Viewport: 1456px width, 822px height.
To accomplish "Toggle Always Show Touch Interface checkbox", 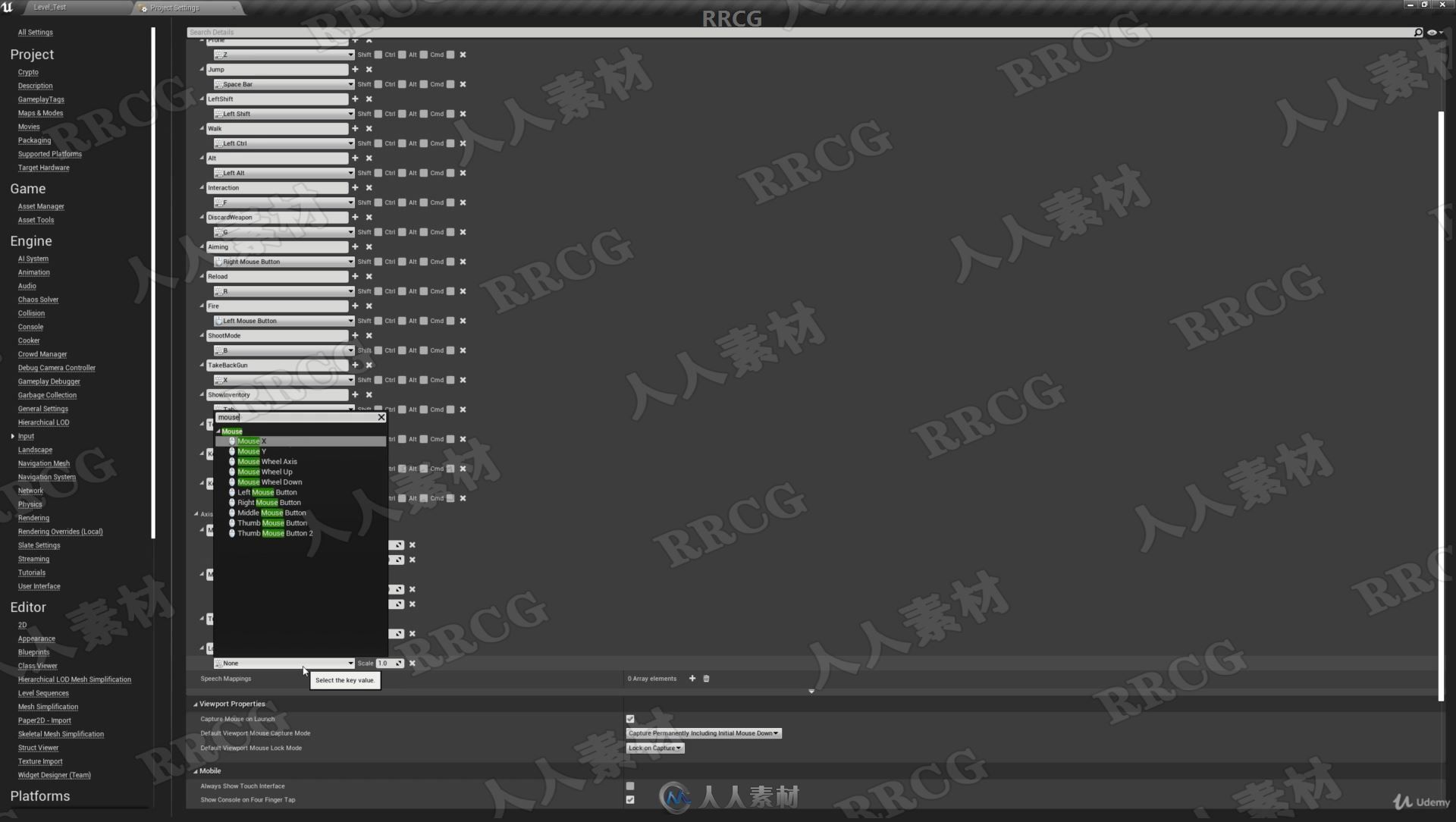I will tap(630, 786).
